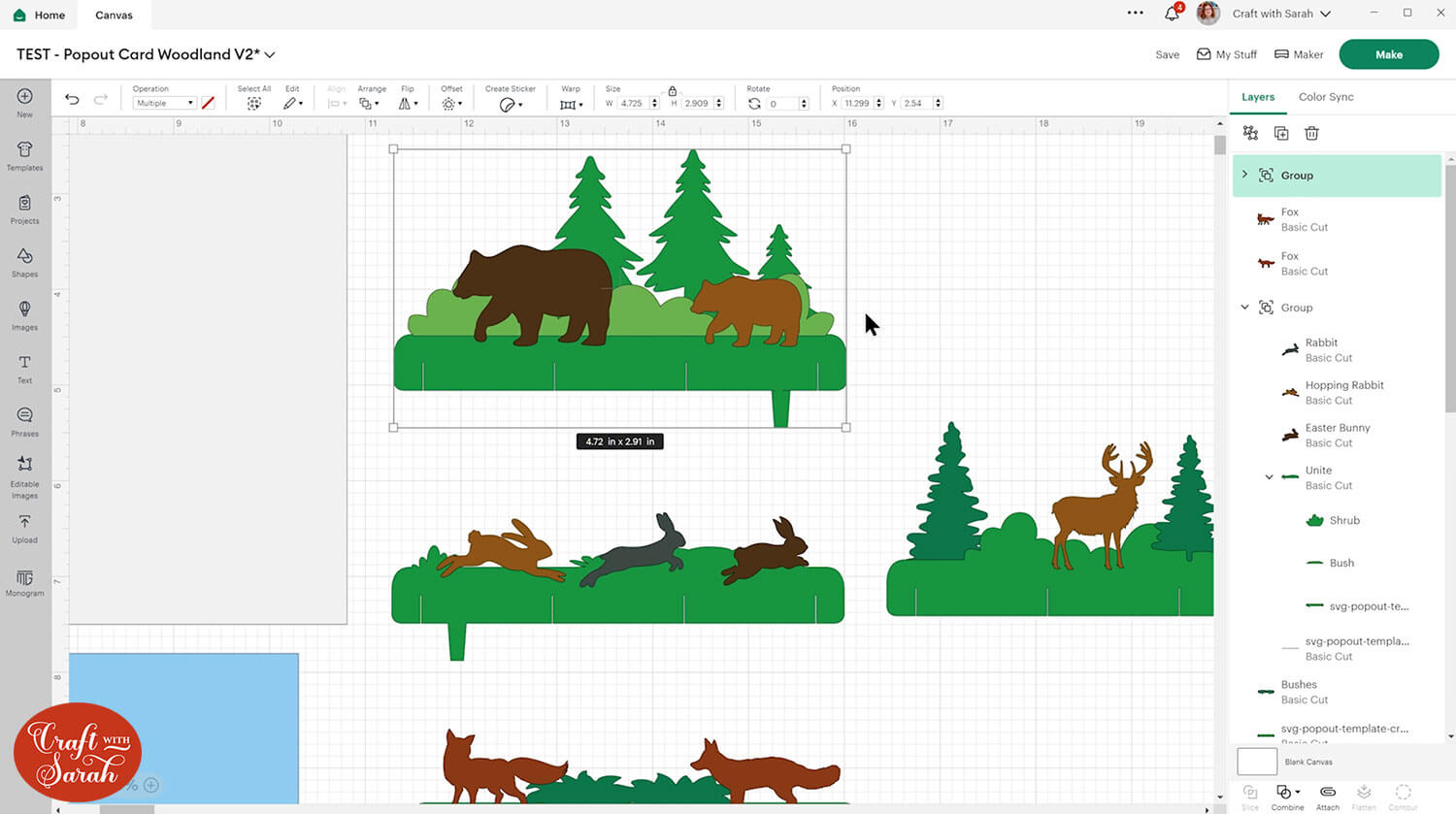Open the Upload tool
Viewport: 1456px width, 814px height.
point(24,527)
